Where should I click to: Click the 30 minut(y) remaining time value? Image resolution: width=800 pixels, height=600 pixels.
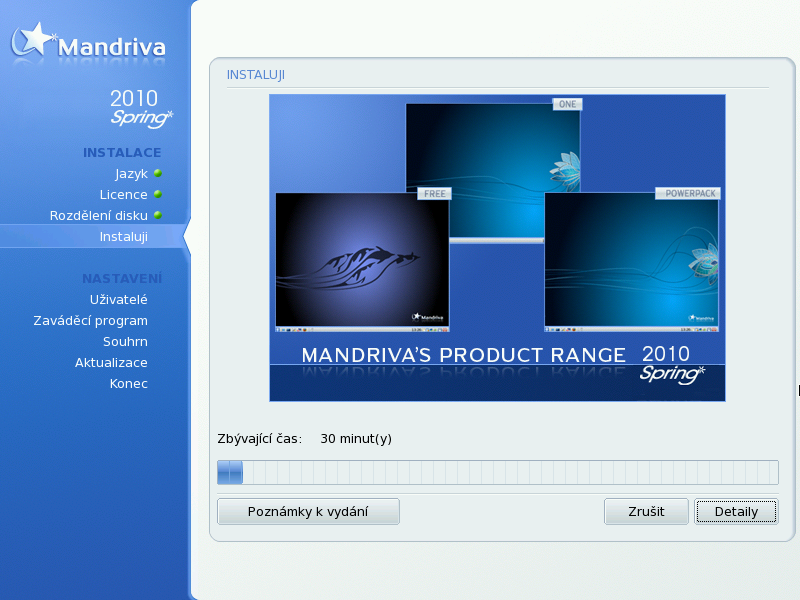click(356, 439)
